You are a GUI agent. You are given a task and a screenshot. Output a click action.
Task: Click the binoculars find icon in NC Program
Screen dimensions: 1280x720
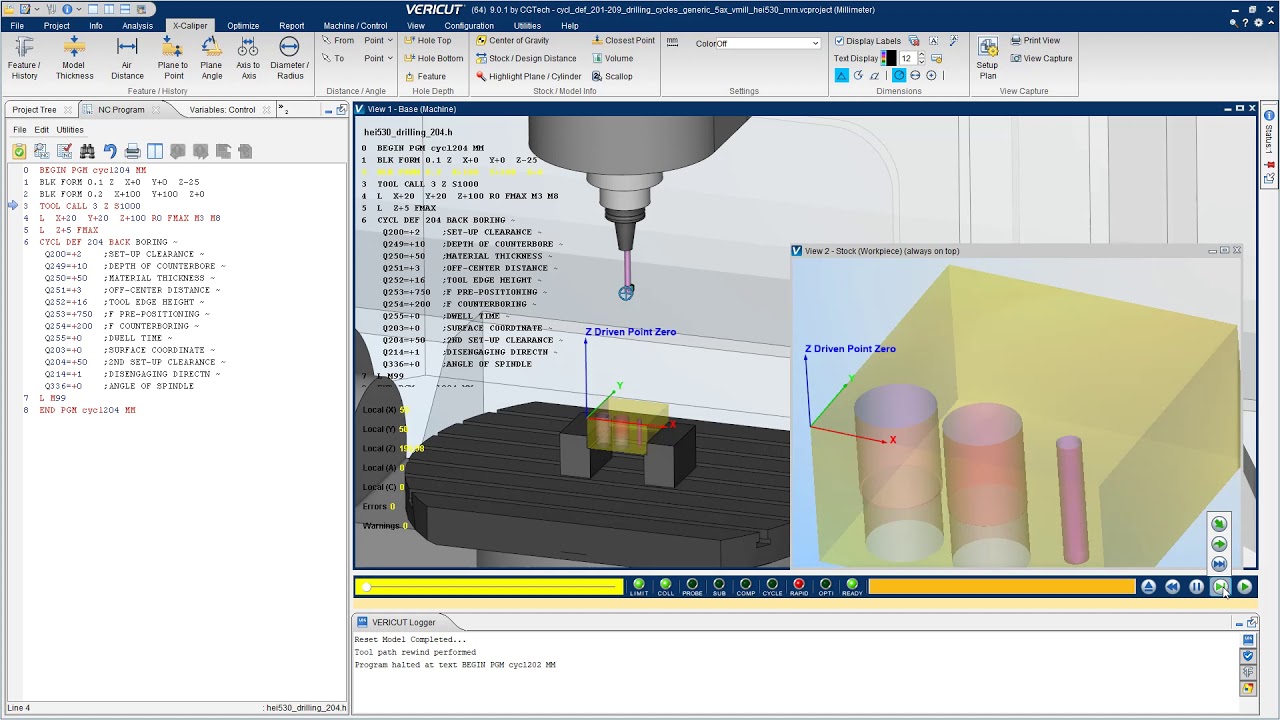[87, 151]
